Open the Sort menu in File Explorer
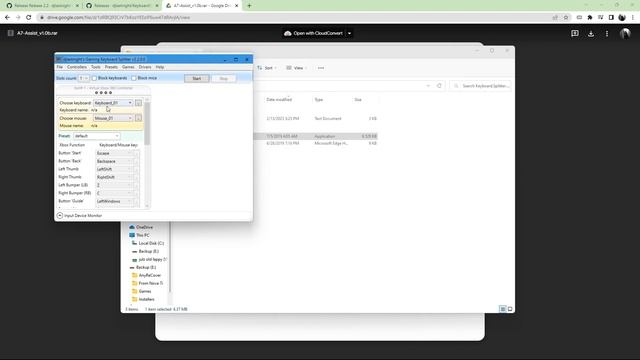The width and height of the screenshot is (640, 360). tap(267, 68)
